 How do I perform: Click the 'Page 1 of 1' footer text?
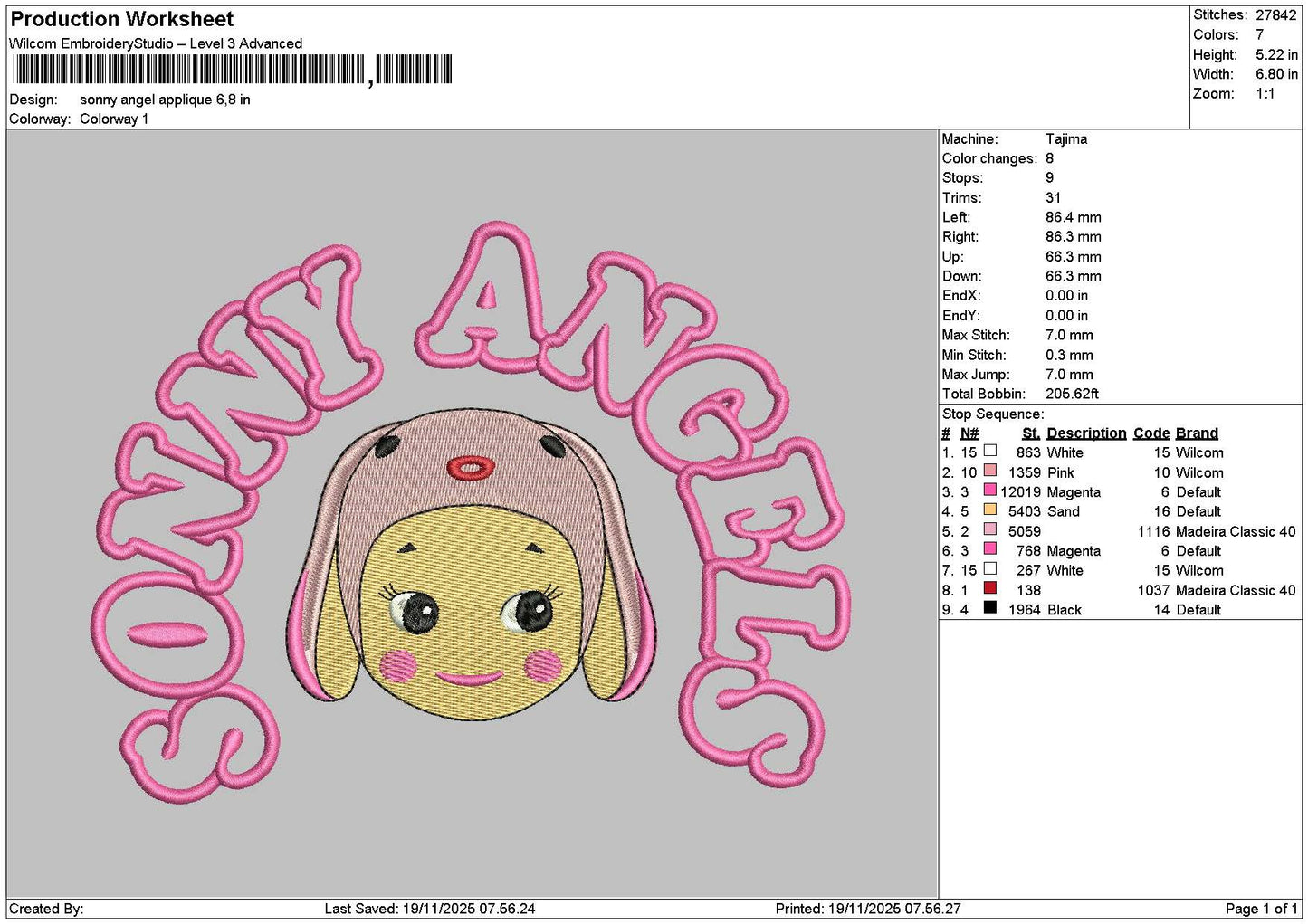(x=1261, y=909)
